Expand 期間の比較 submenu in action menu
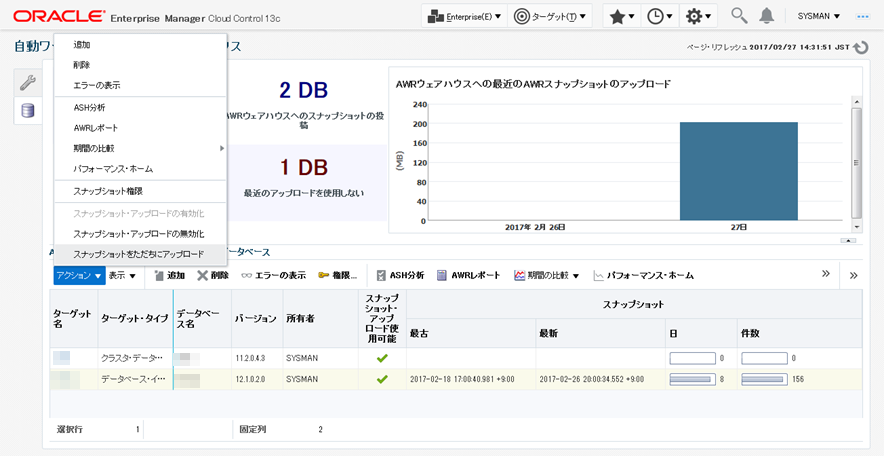The height and width of the screenshot is (456, 884). [x=140, y=148]
